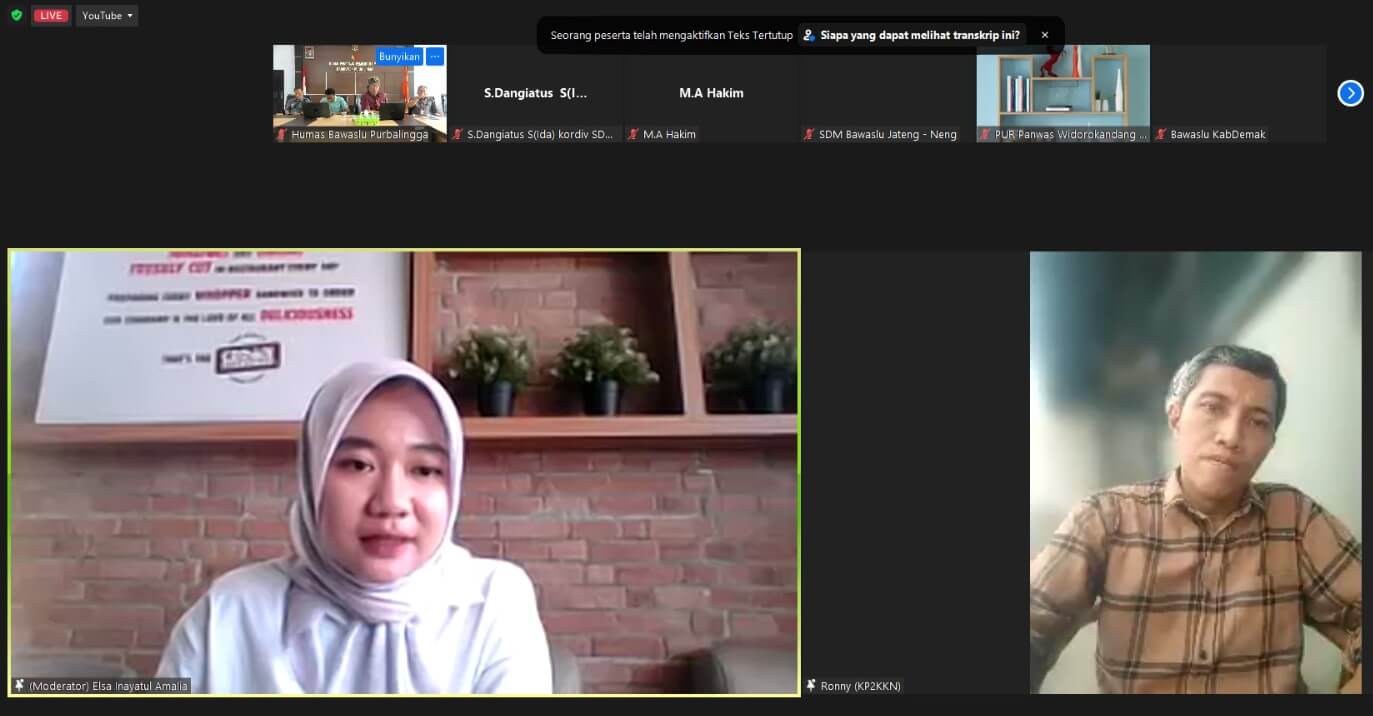Click muted mic icon of SDM Bawaslu Jateng

pyautogui.click(x=810, y=135)
